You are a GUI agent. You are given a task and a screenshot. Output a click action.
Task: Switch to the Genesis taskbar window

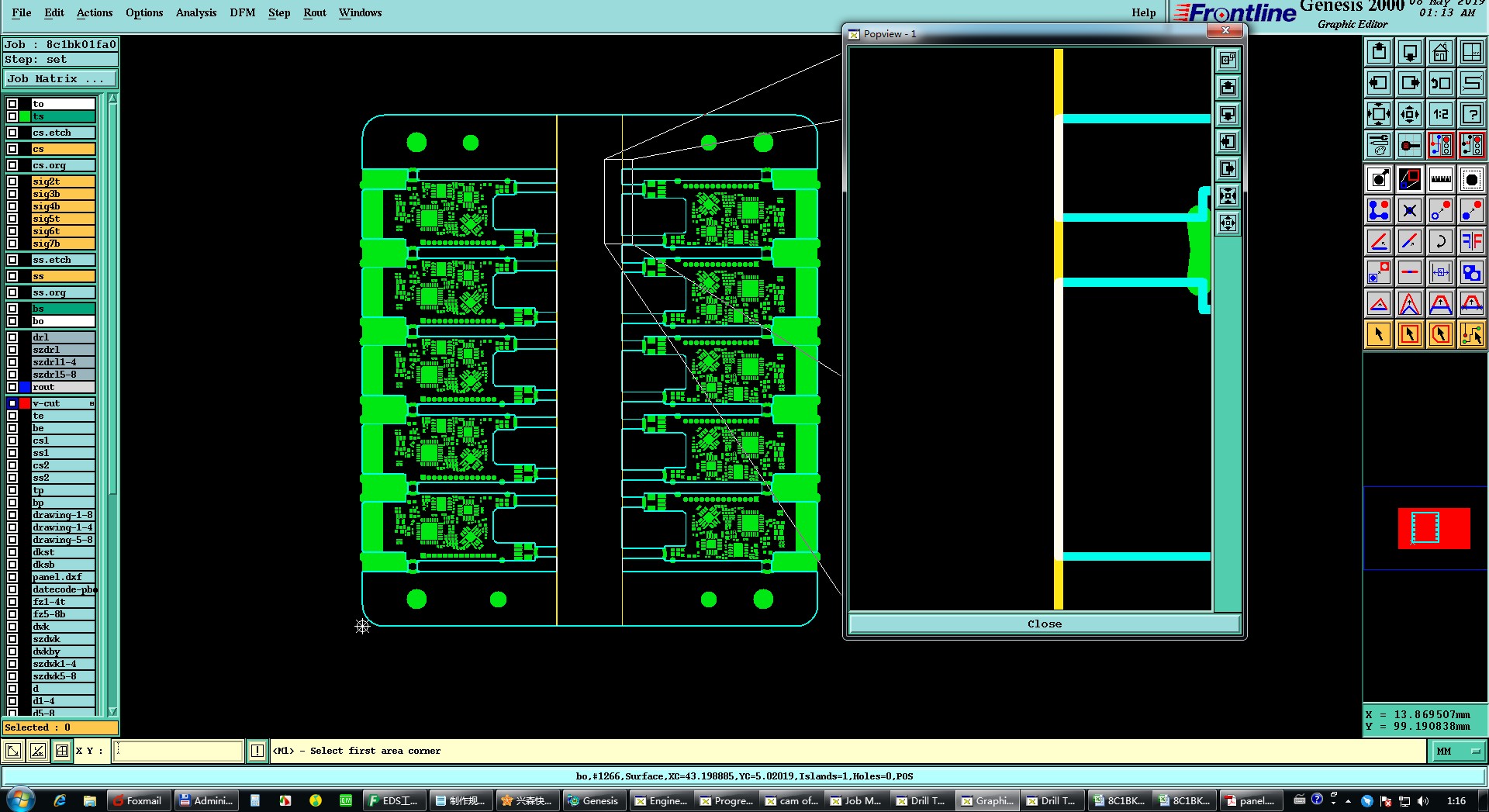coord(594,801)
